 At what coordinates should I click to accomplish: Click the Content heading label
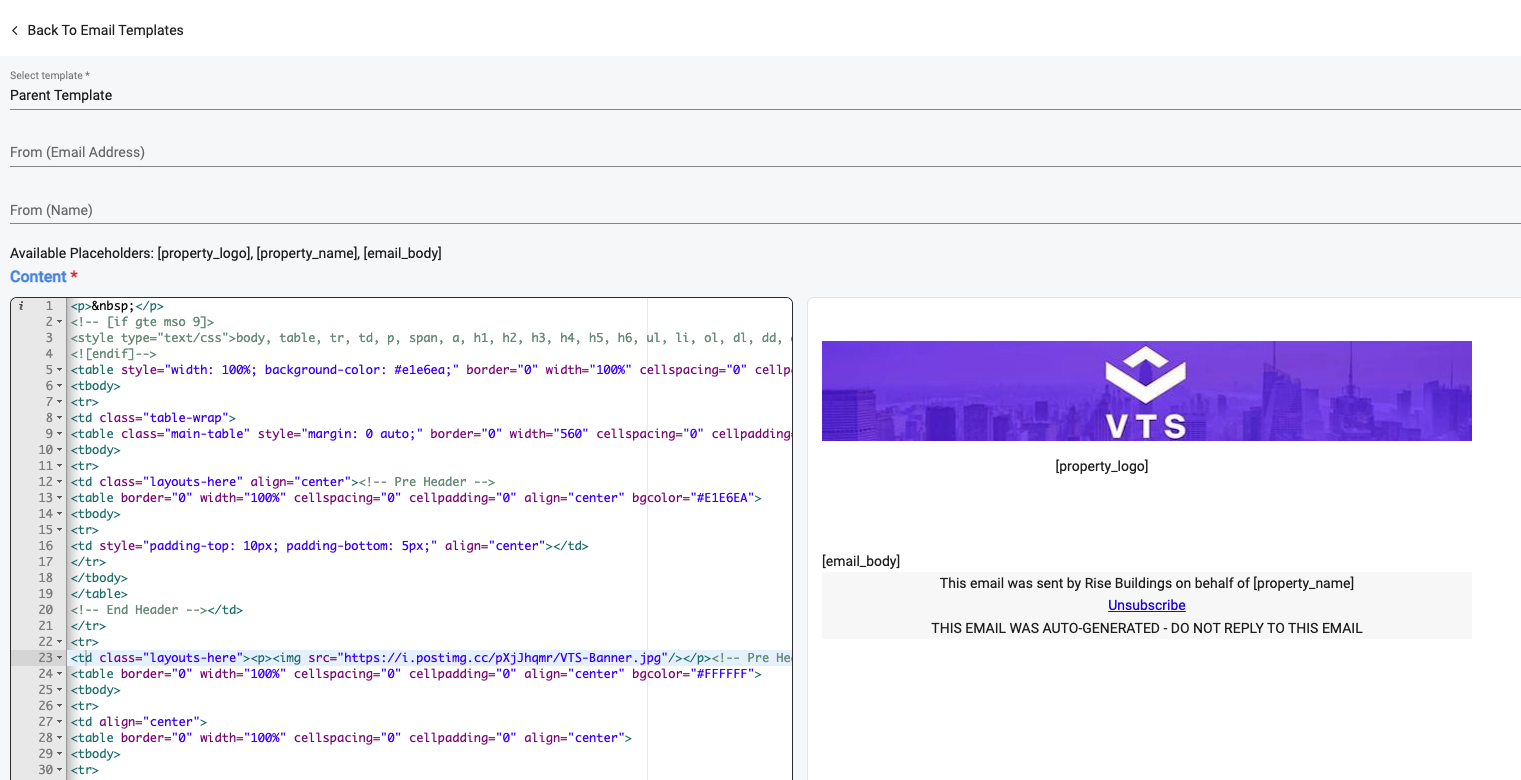38,277
